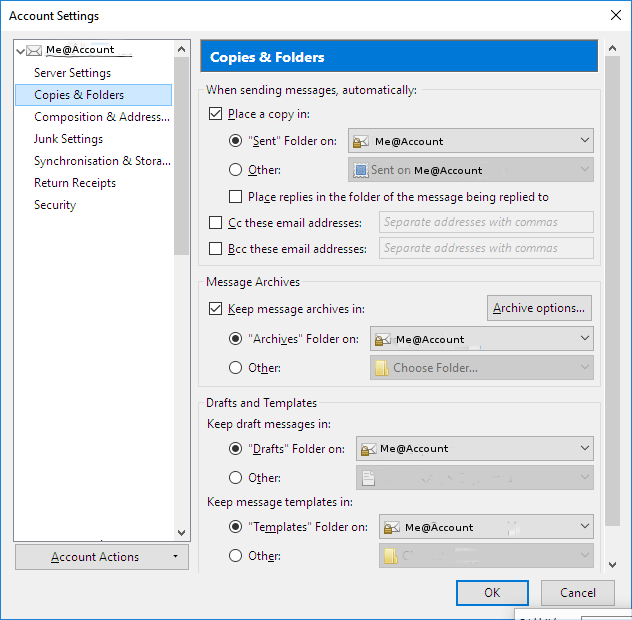Click the envelope icon beside Me@Account in tree

click(x=34, y=50)
